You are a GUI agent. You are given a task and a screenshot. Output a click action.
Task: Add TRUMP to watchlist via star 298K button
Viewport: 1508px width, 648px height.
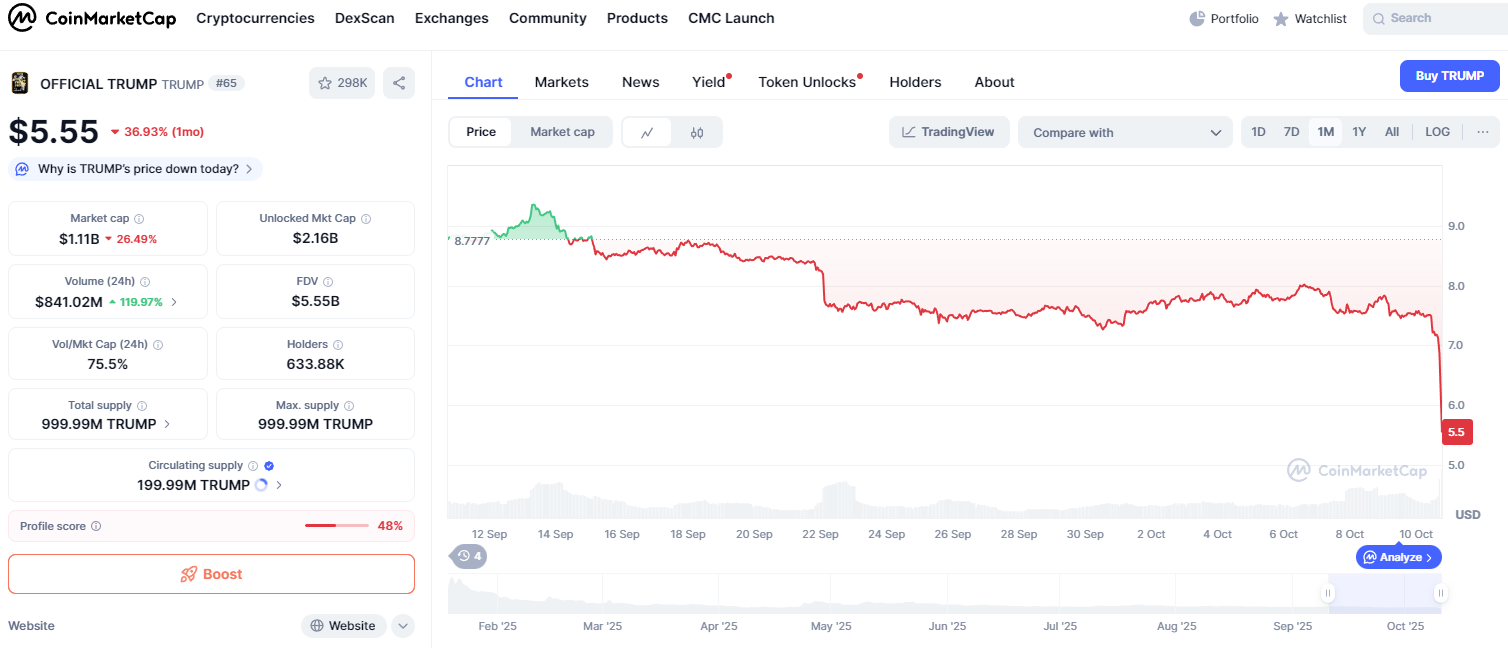click(x=342, y=83)
